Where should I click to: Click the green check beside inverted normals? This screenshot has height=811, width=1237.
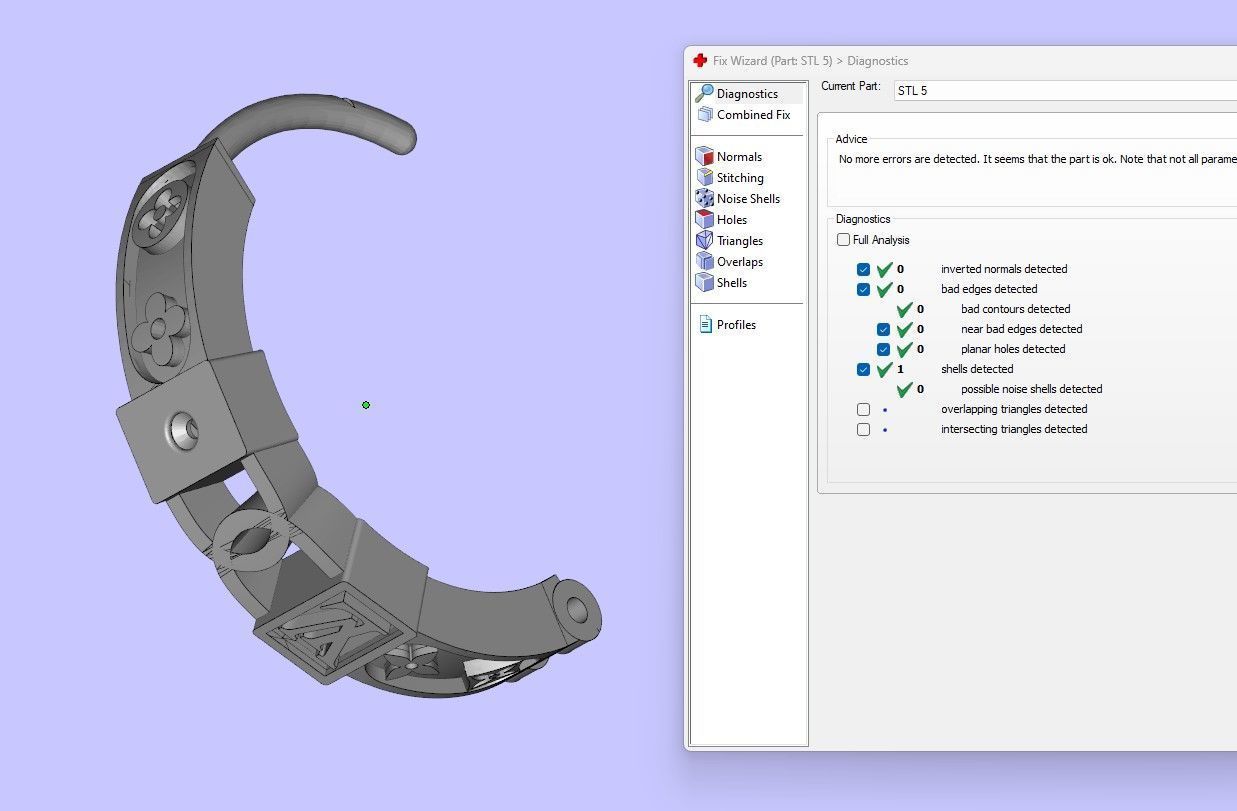point(884,269)
